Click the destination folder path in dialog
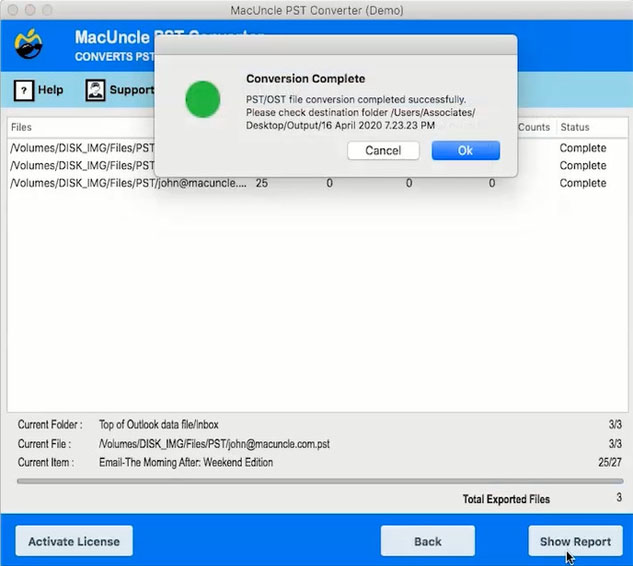Image resolution: width=633 pixels, height=566 pixels. tap(361, 119)
